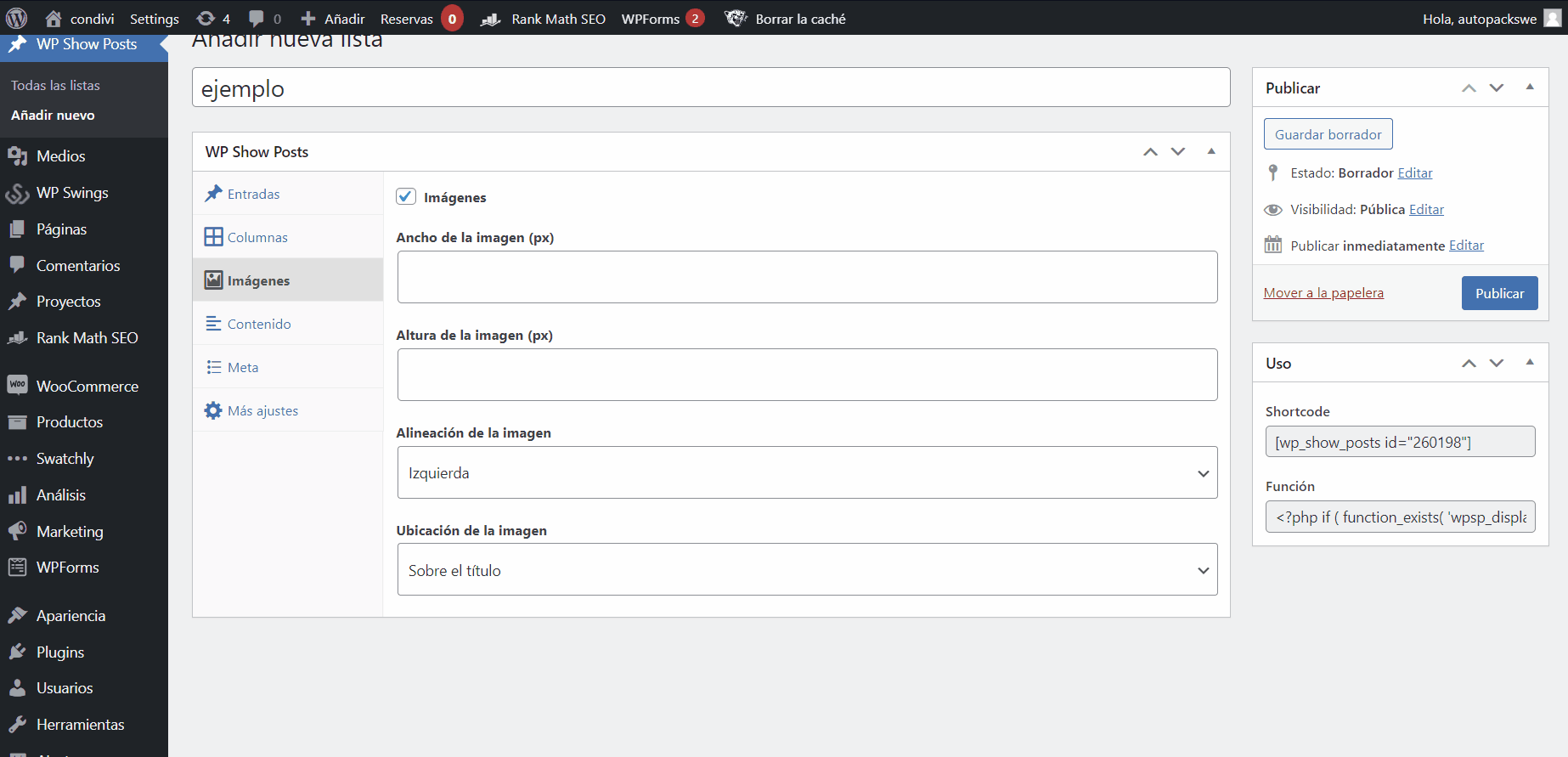Click the Ancho de la imagen input field

pyautogui.click(x=807, y=277)
